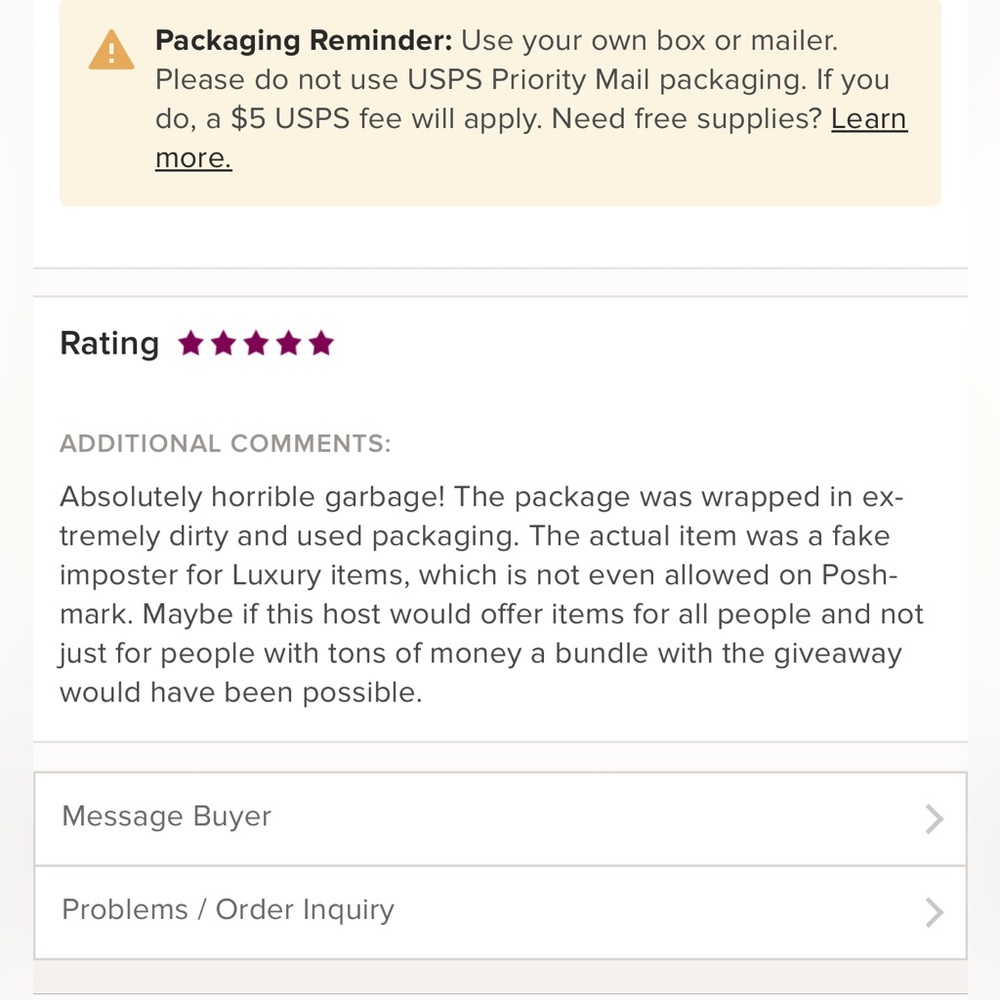Click the first rating star
This screenshot has height=1000, width=1000.
tap(191, 345)
